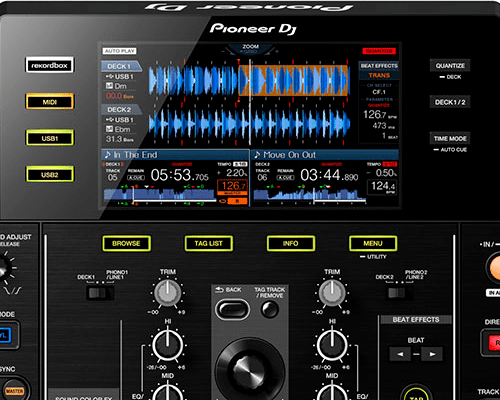Tap the 473 ms parameter value
Image resolution: width=500 pixels, height=400 pixels.
click(x=383, y=126)
